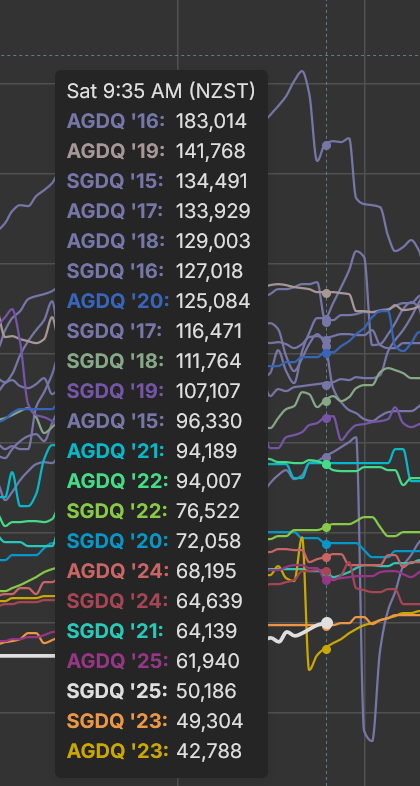Select the white SGDQ '25 data point
420x786 pixels.
click(327, 623)
